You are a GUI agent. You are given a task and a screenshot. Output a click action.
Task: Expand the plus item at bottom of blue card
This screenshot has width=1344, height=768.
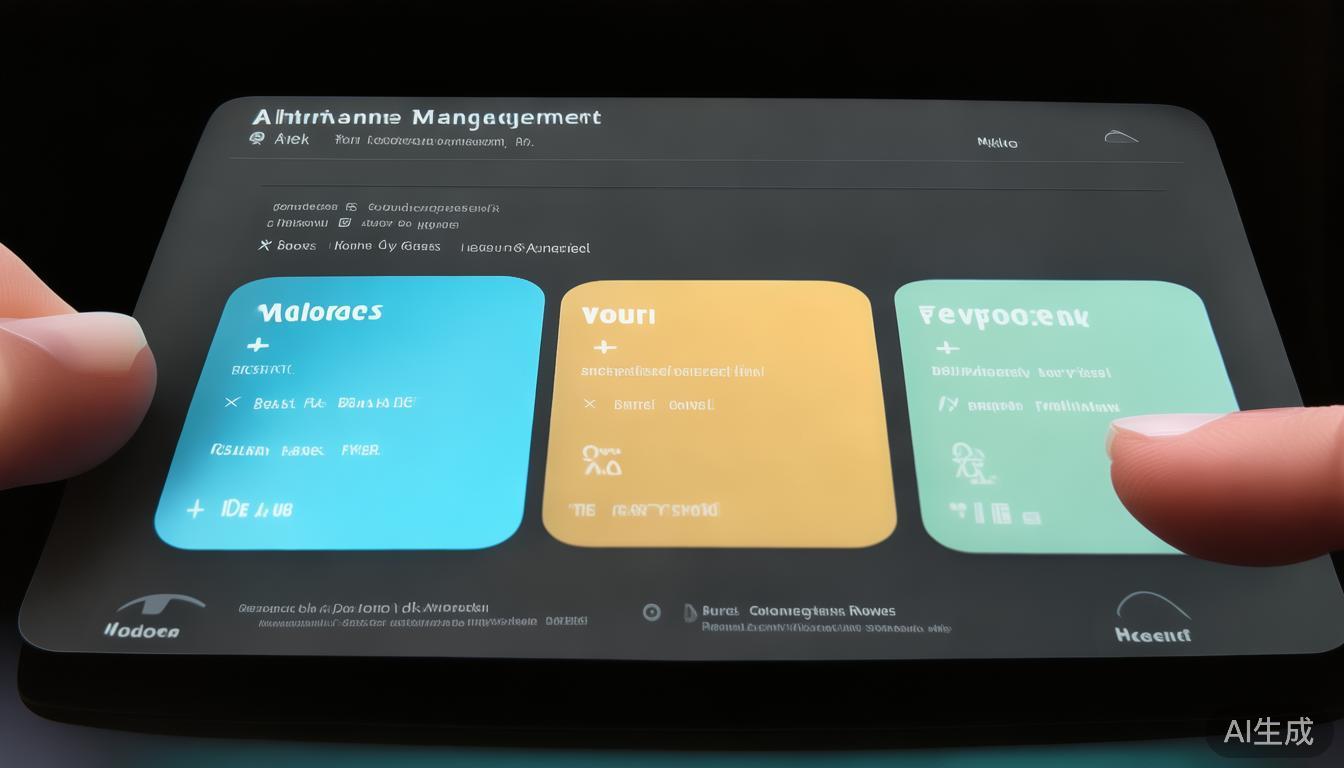coord(195,509)
